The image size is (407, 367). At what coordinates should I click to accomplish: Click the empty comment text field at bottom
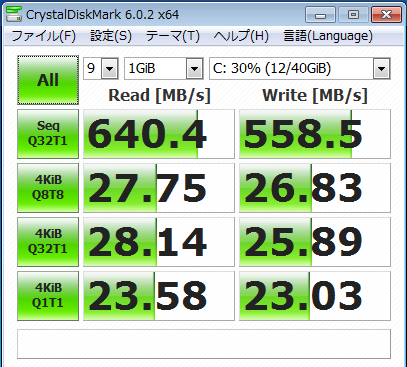[204, 344]
